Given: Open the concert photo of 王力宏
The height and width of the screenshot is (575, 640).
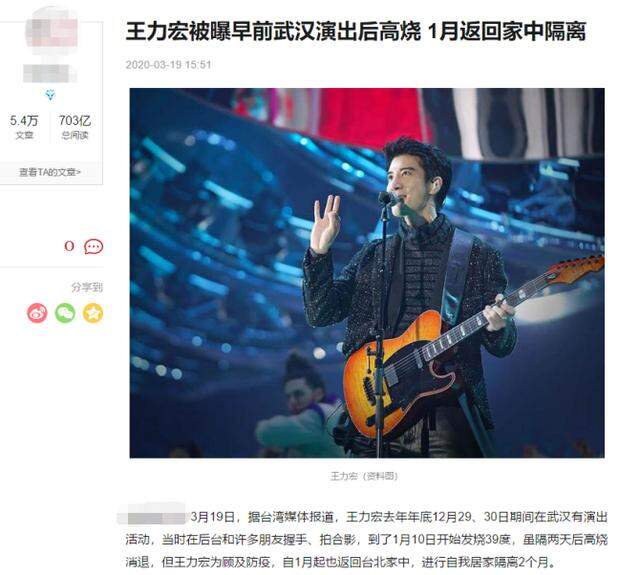Looking at the screenshot, I should click(367, 273).
